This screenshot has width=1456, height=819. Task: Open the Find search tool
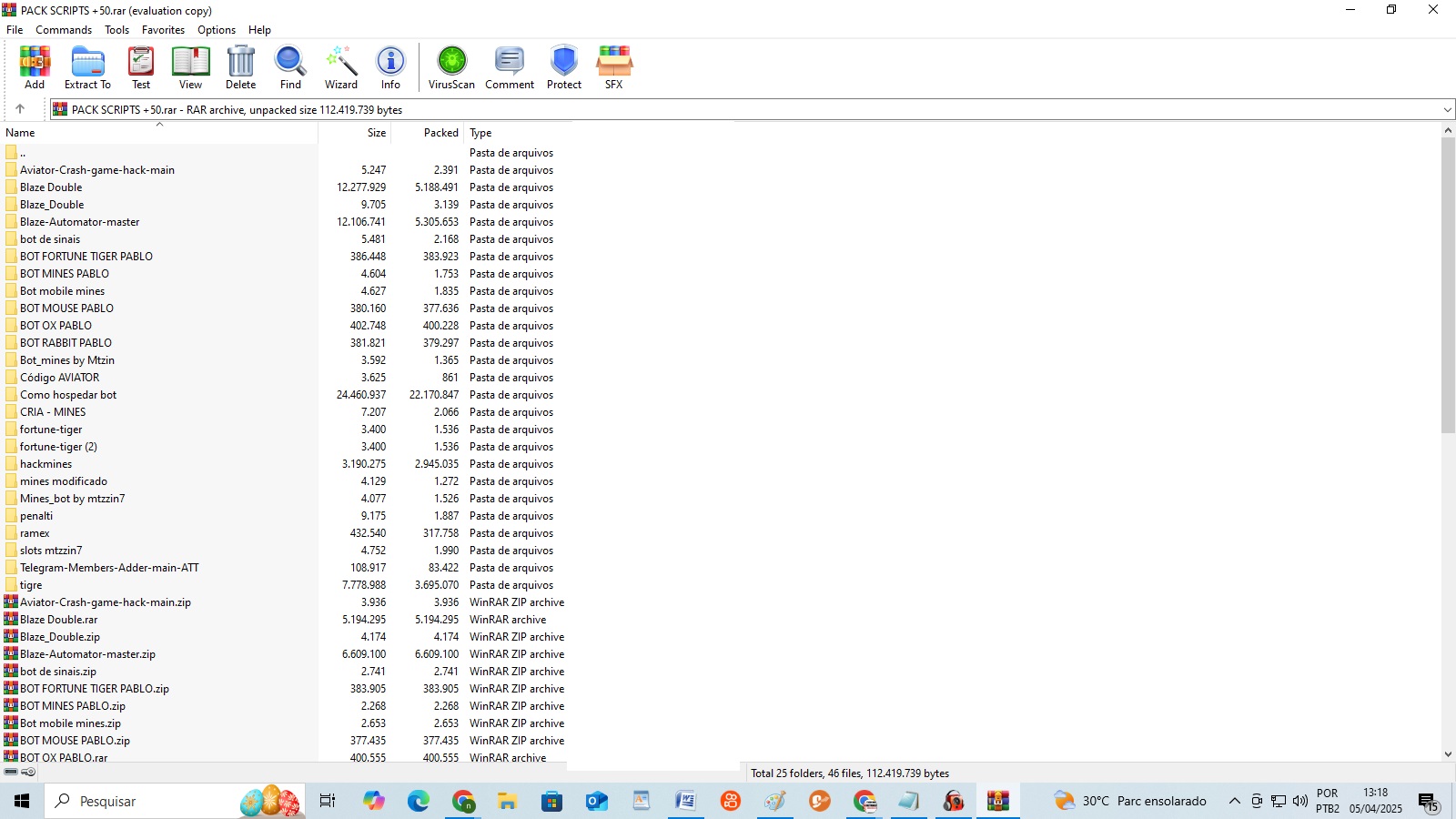290,68
